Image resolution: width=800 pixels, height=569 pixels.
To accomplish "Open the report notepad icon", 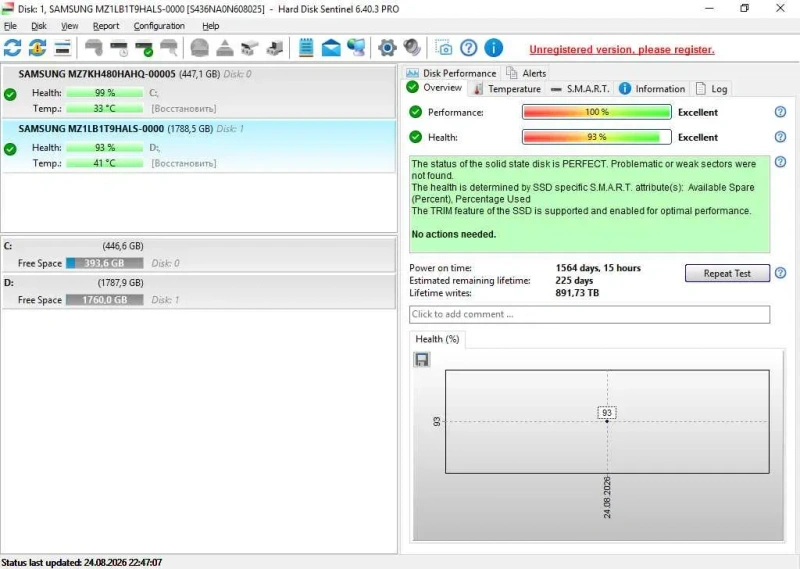I will (306, 48).
